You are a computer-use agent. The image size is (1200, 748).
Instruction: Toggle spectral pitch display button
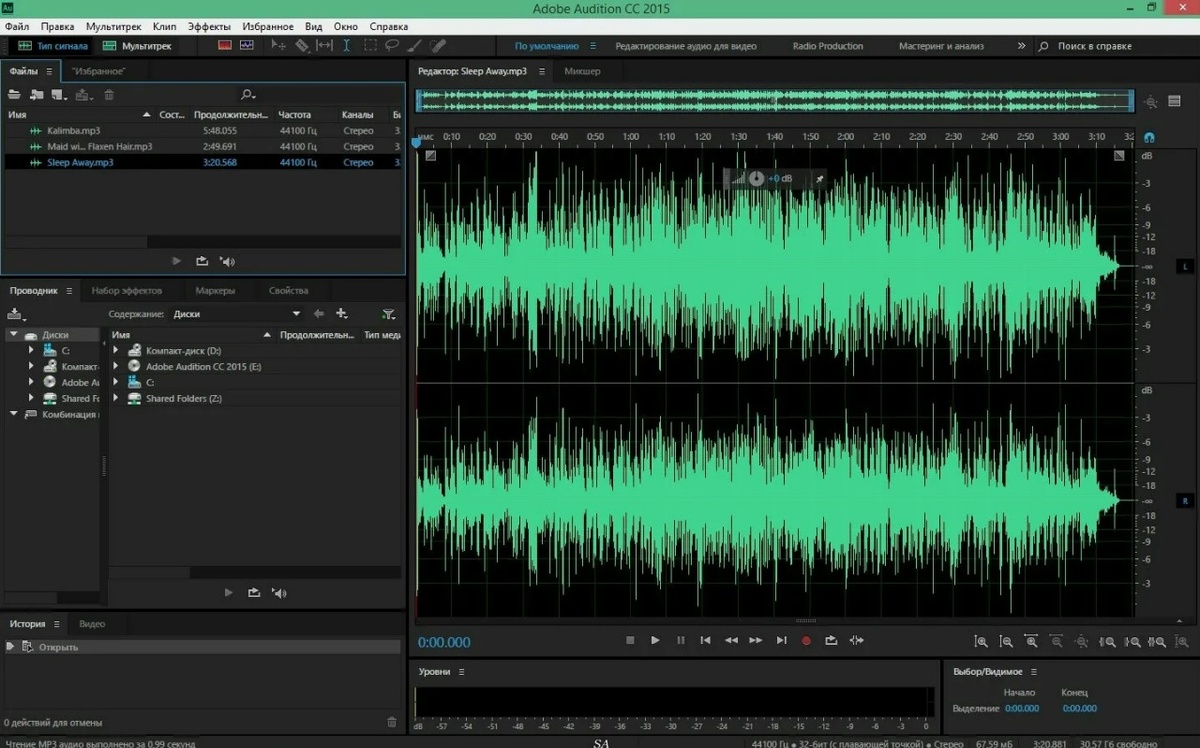pos(246,45)
